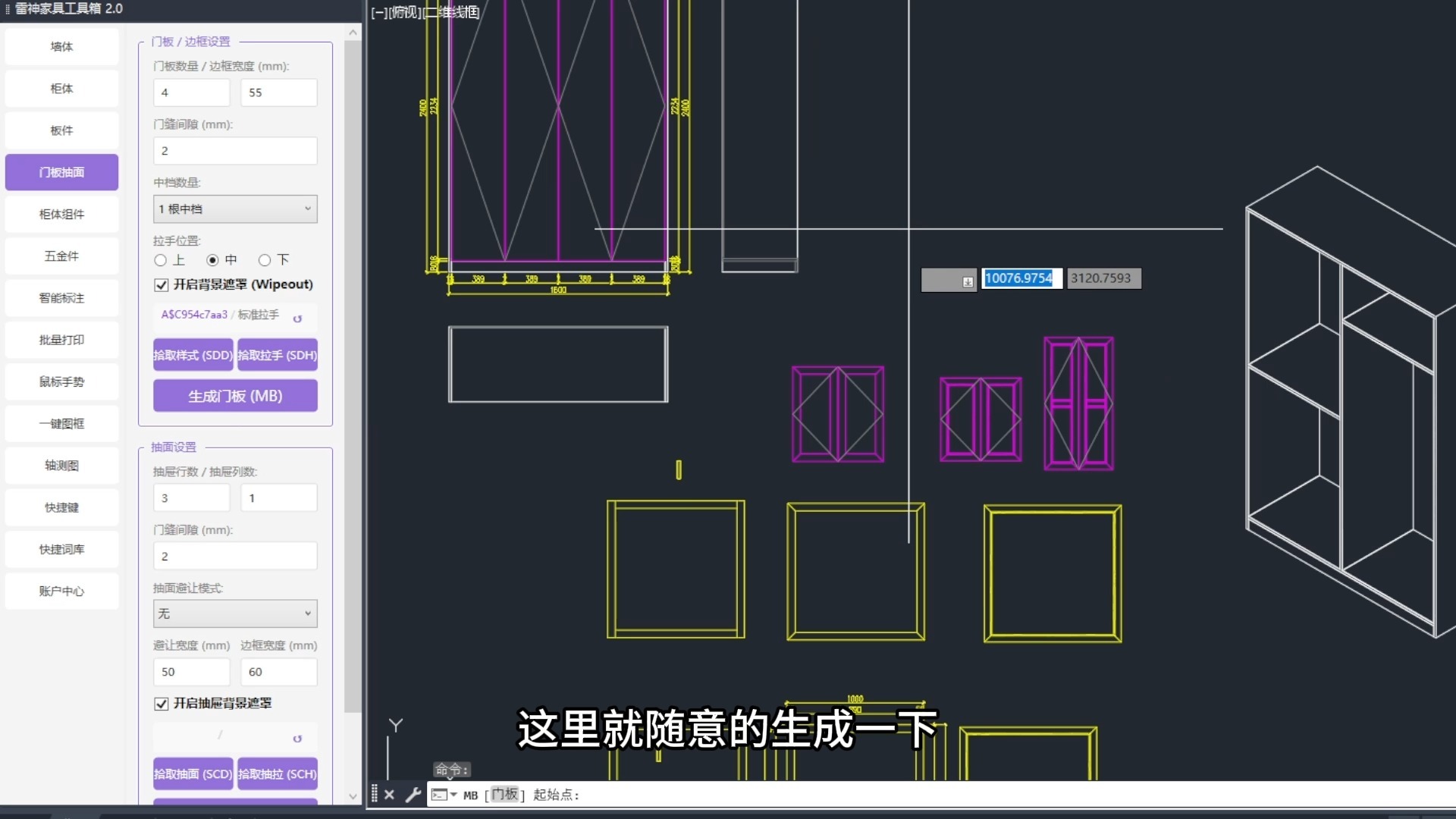Open the 抽面避让模式 dropdown showing 无
The image size is (1456, 819).
point(235,613)
